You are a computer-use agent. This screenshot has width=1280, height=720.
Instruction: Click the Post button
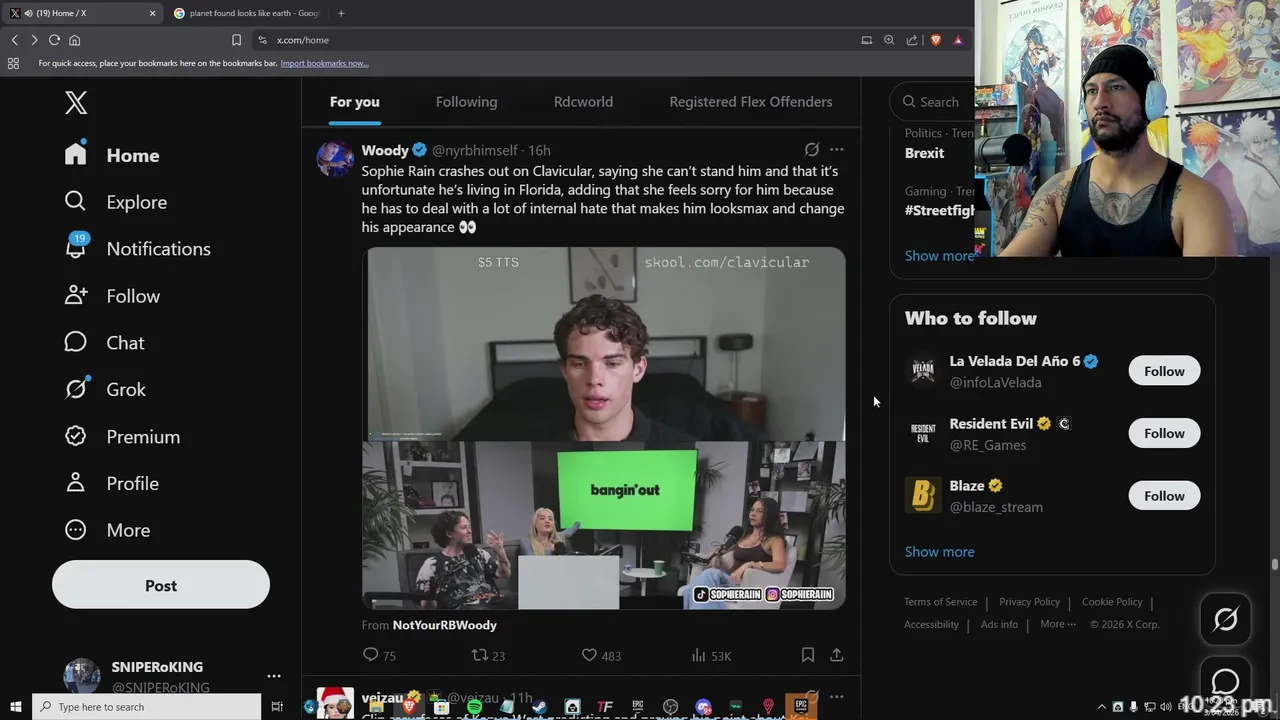pyautogui.click(x=161, y=585)
